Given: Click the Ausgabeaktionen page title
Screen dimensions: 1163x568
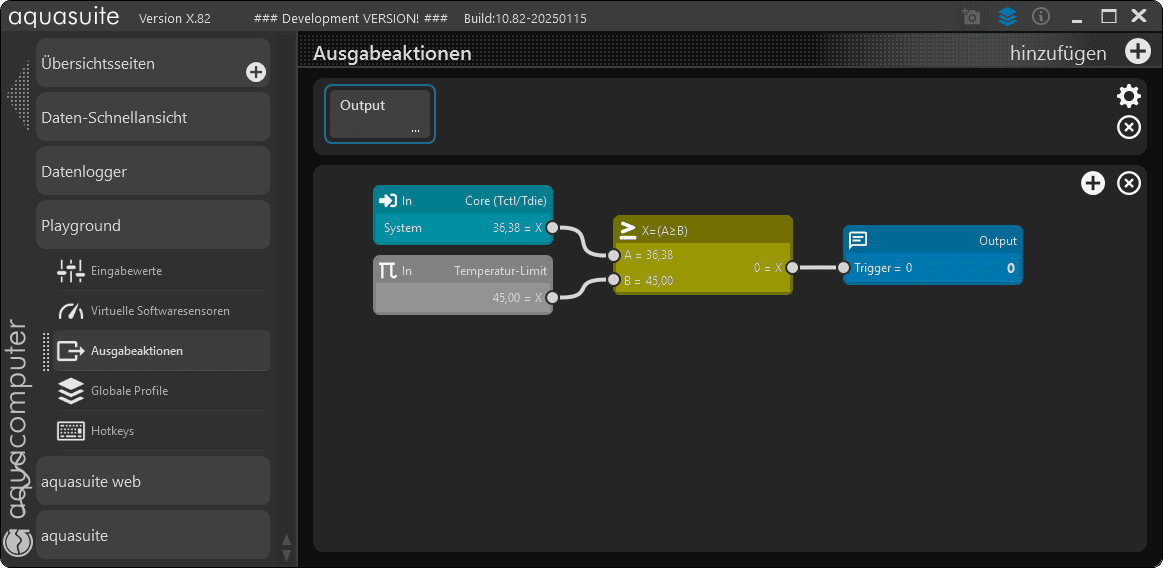Looking at the screenshot, I should (x=392, y=53).
